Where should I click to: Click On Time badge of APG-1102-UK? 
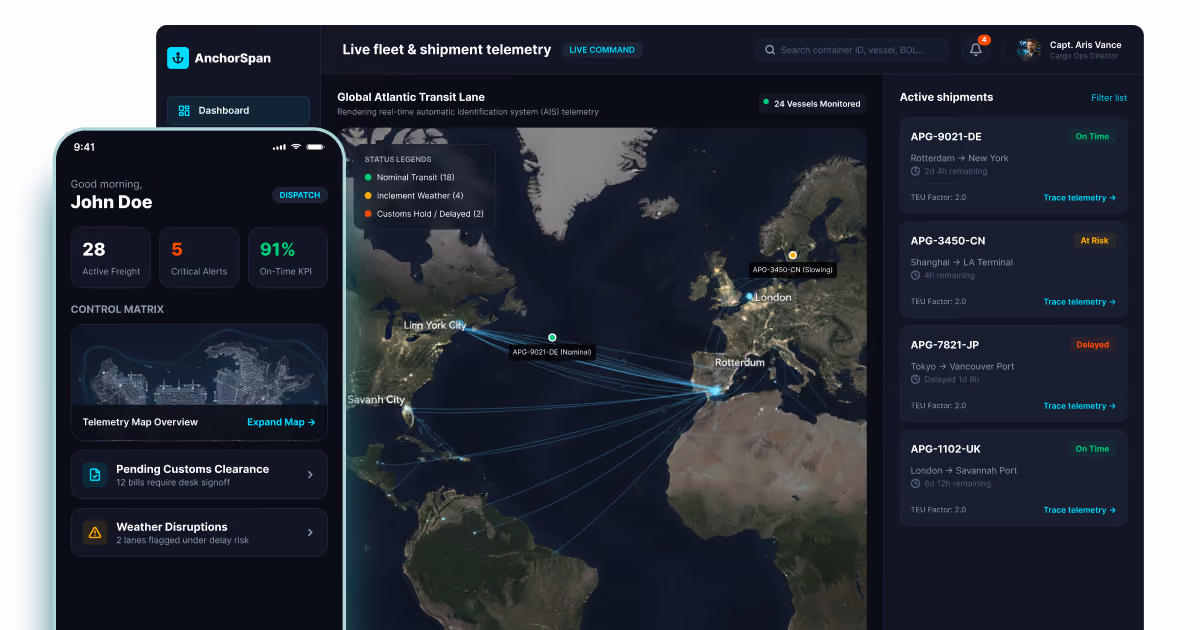1092,449
